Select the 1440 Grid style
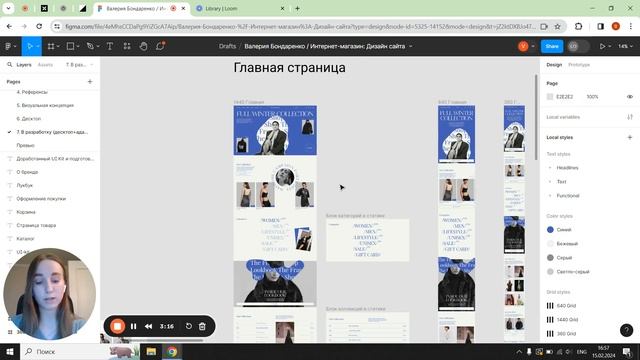The height and width of the screenshot is (360, 640). coord(567,320)
